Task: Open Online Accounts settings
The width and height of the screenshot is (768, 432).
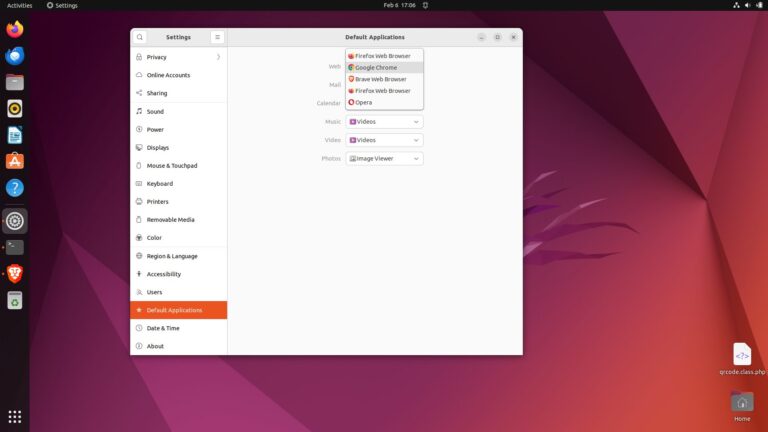Action: [179, 75]
